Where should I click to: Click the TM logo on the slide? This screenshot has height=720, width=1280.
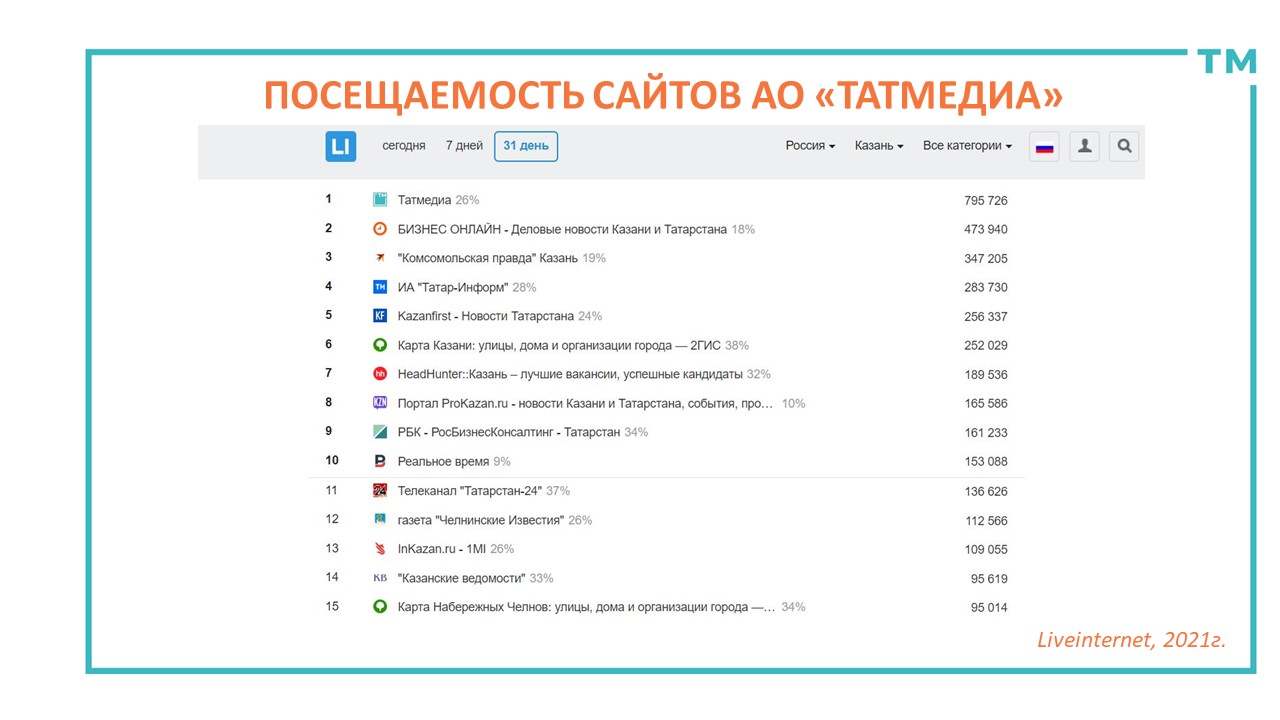(1227, 62)
